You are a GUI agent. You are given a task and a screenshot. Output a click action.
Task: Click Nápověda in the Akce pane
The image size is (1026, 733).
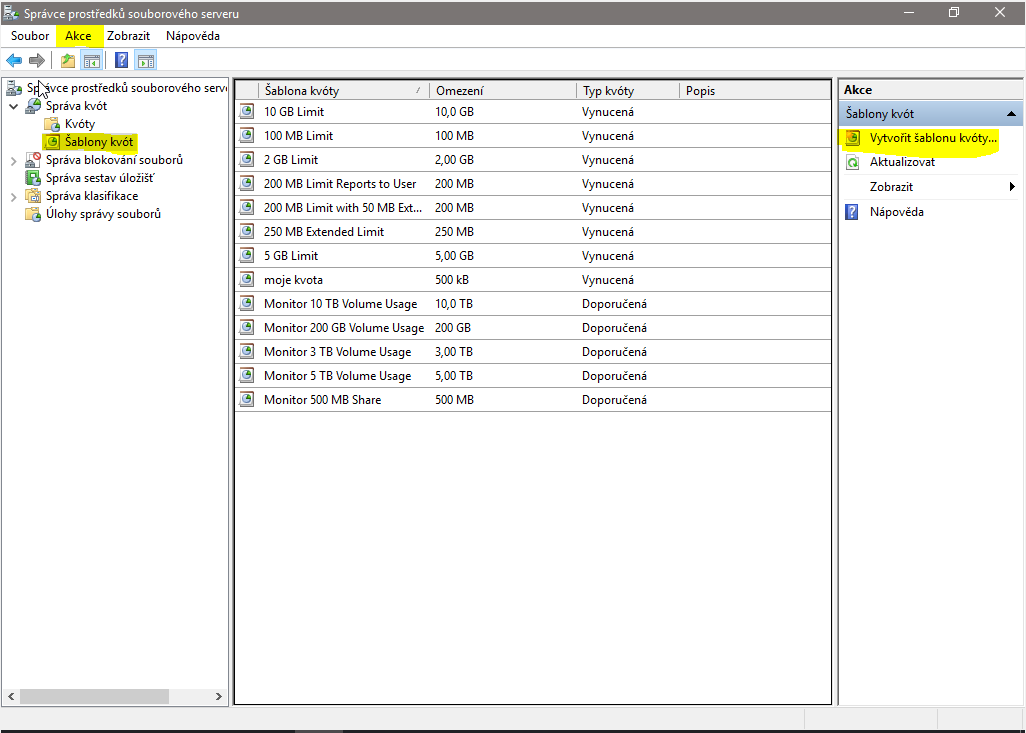[x=896, y=212]
